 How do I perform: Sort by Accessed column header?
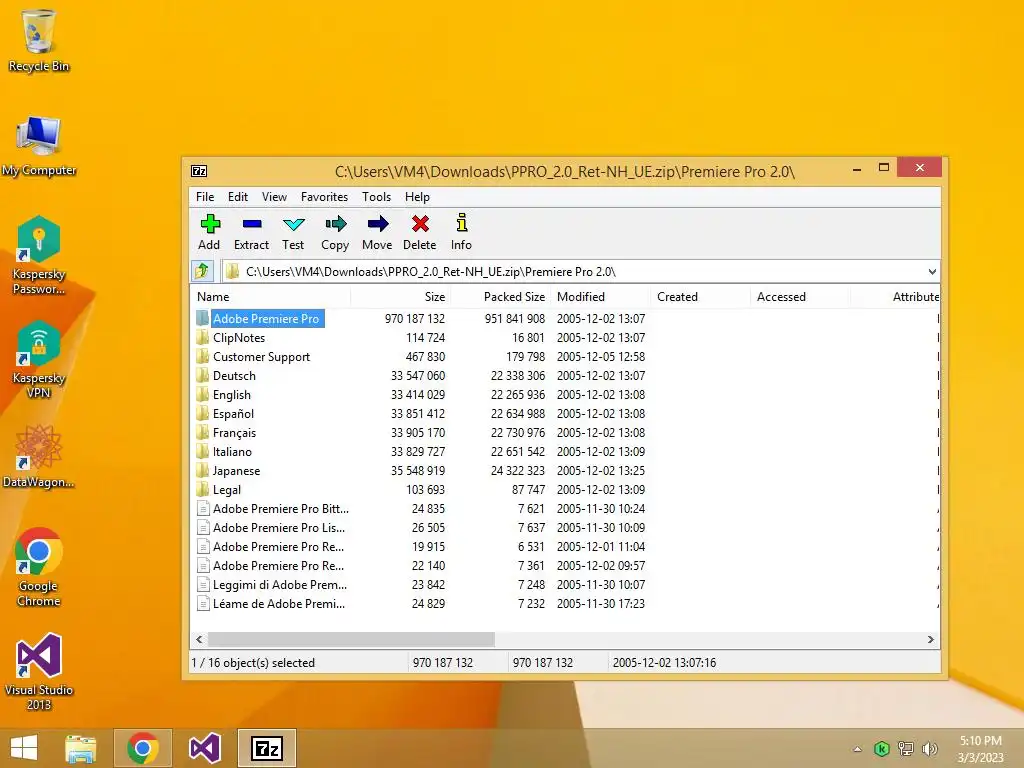(x=800, y=296)
